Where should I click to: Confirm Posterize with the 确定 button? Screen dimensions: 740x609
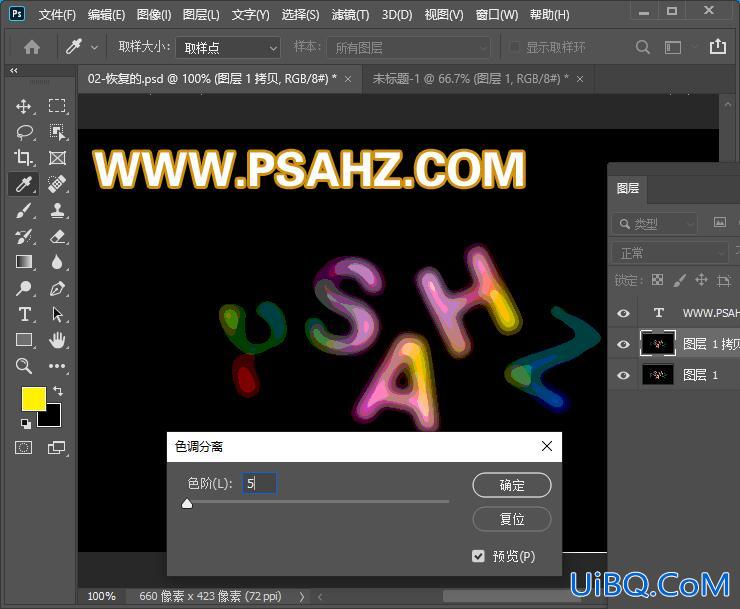click(x=512, y=485)
